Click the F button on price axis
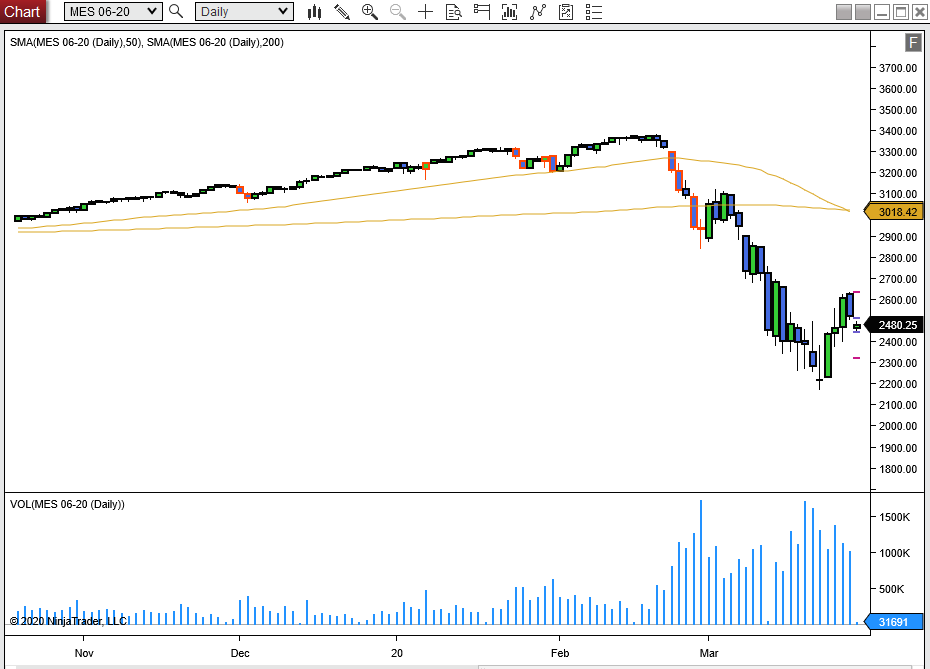The height and width of the screenshot is (669, 930). click(913, 43)
